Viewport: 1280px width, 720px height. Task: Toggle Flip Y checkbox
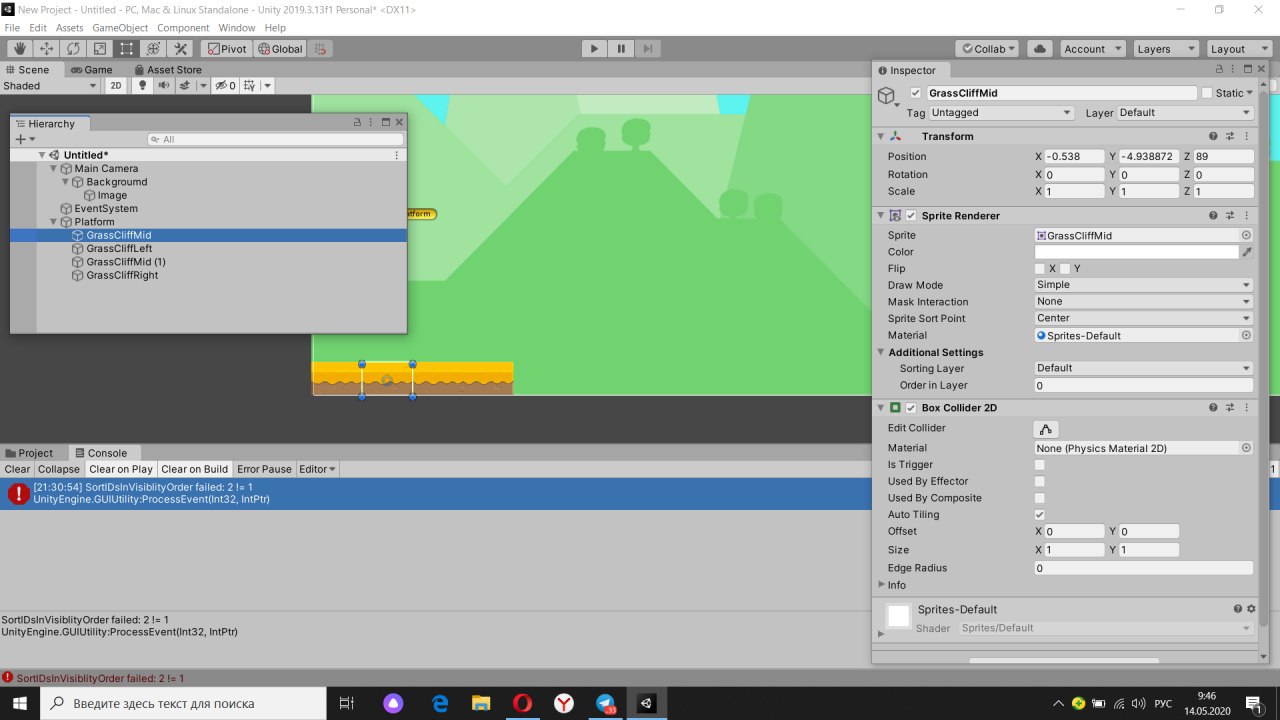pyautogui.click(x=1066, y=269)
